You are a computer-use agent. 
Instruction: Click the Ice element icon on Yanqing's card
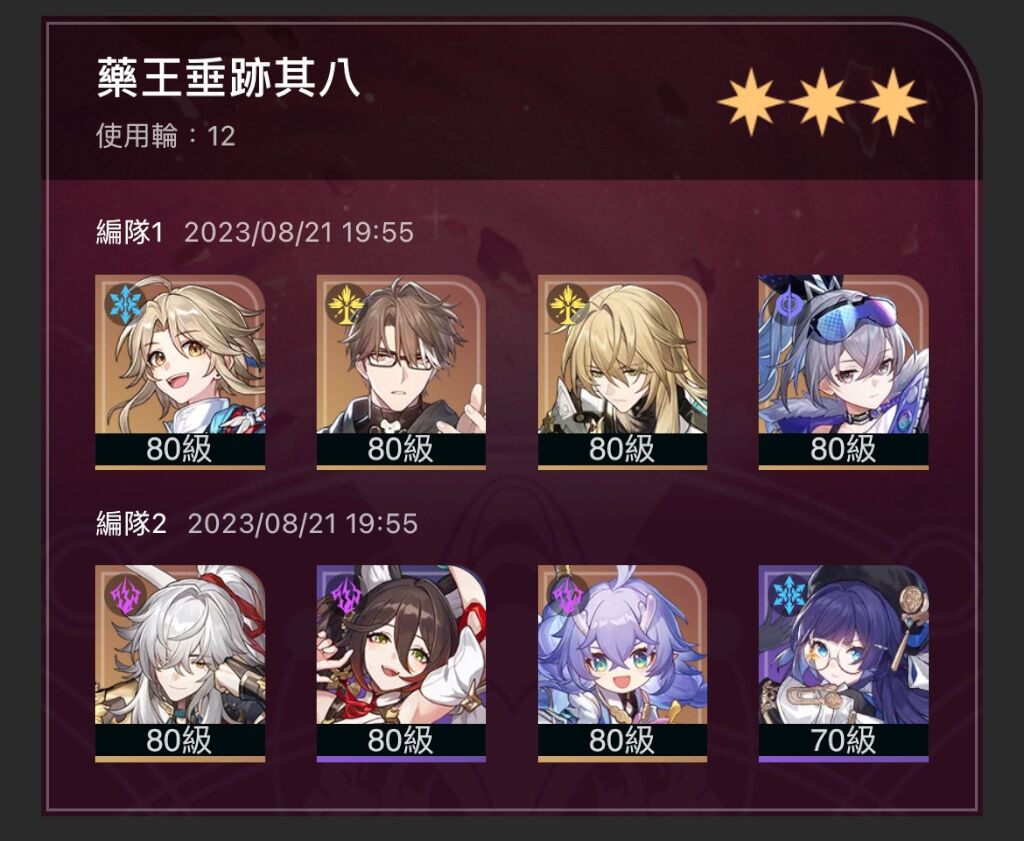(x=125, y=304)
